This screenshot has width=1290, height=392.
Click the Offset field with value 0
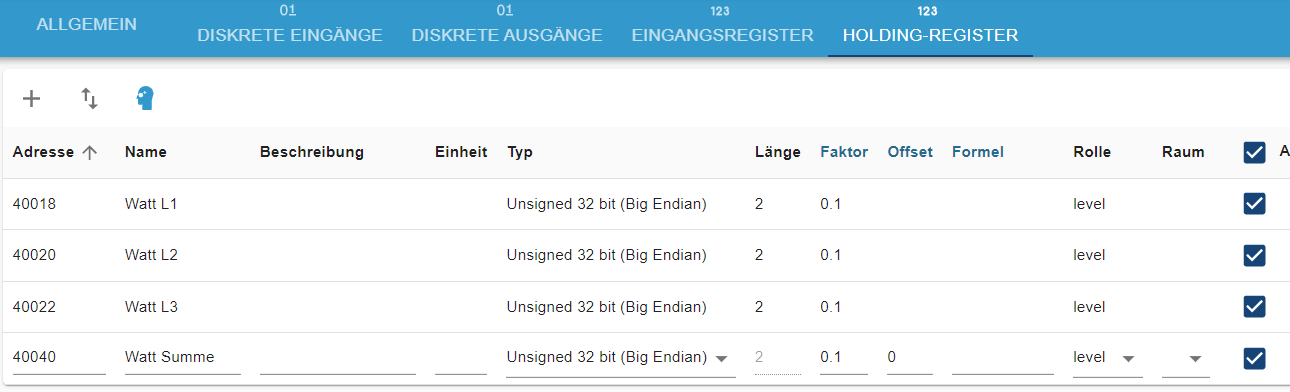910,358
